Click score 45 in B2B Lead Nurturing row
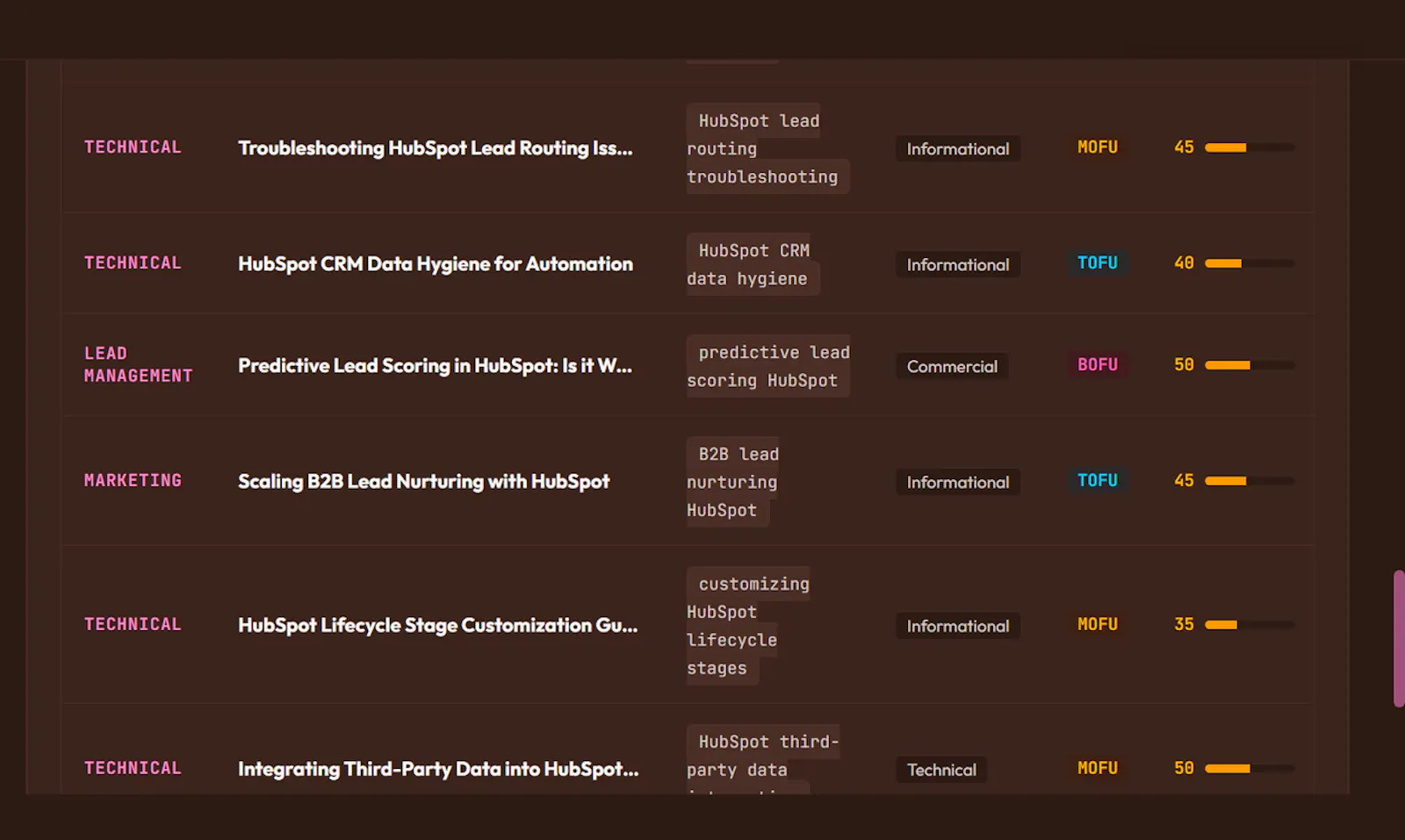Viewport: 1405px width, 840px height. coord(1184,481)
